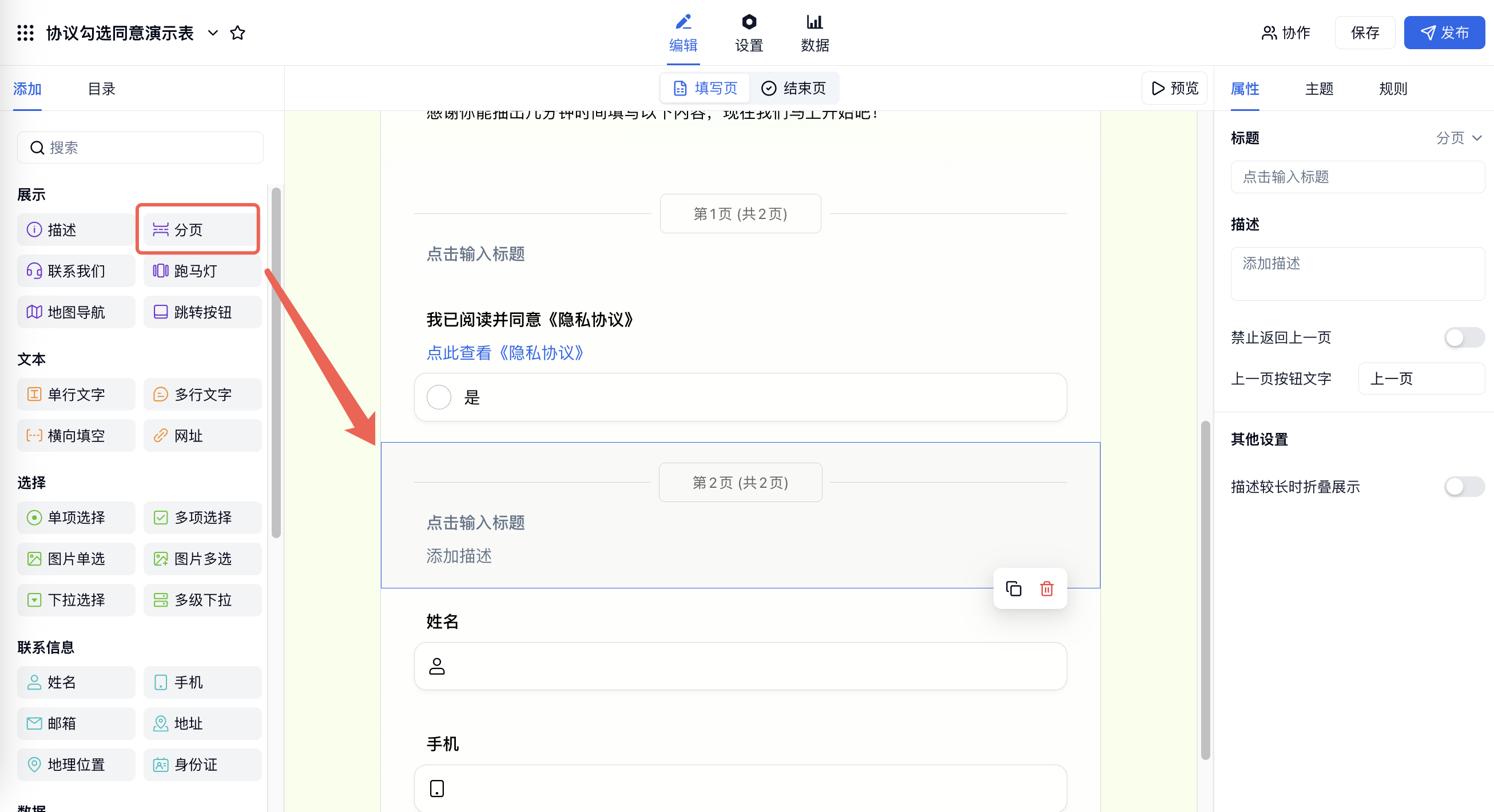Add the 跳转按钮 jump button component
Viewport: 1494px width, 812px height.
202,312
